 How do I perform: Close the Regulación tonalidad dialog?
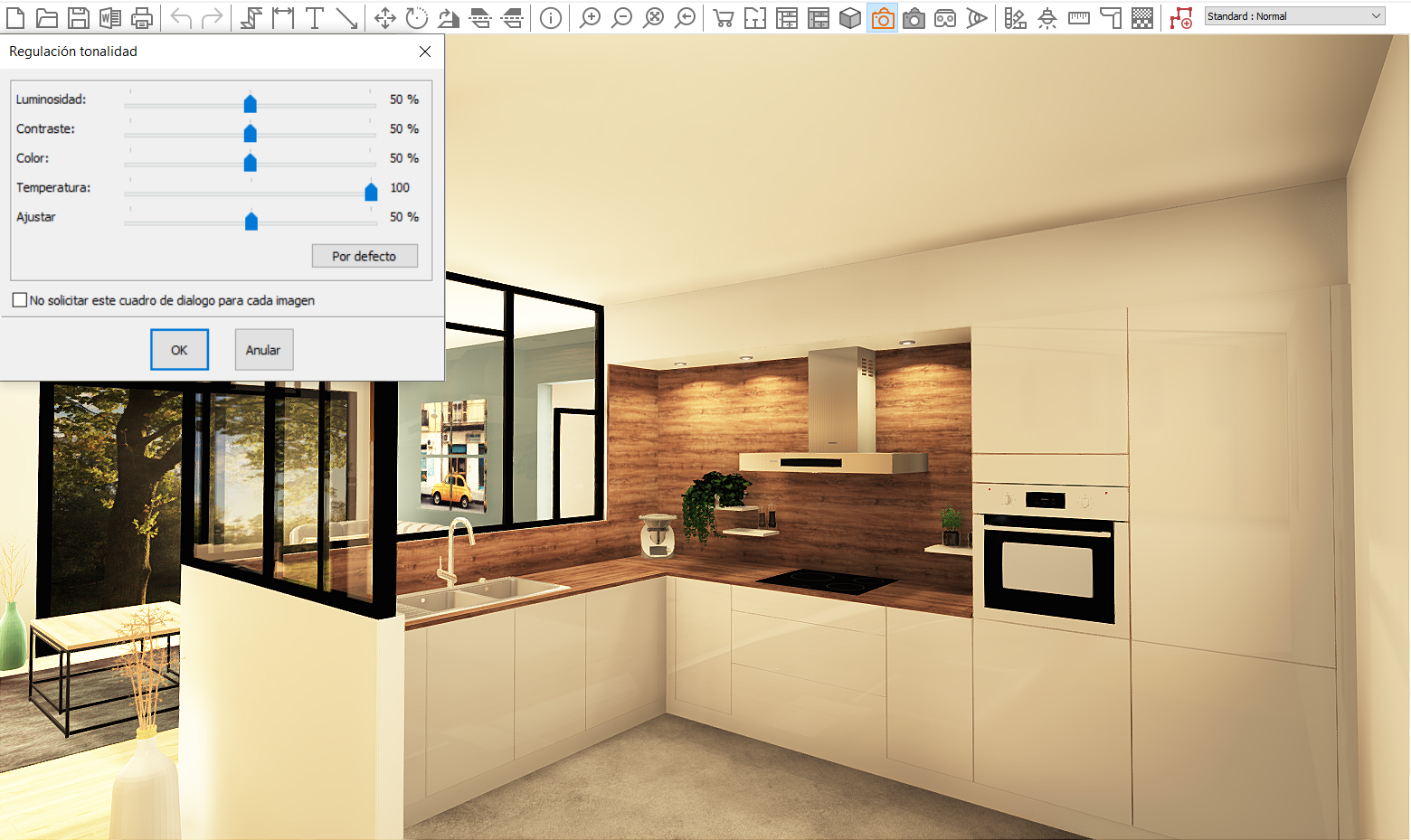point(425,52)
